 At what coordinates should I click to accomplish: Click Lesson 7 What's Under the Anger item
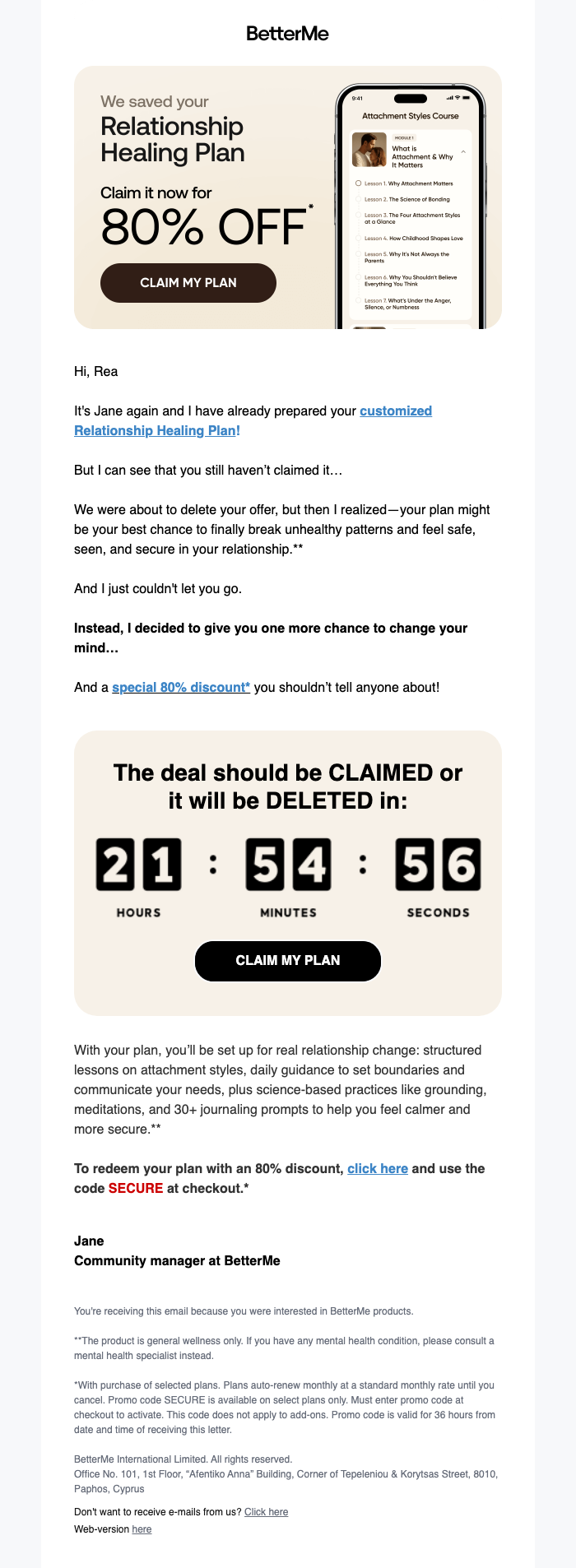pos(408,304)
